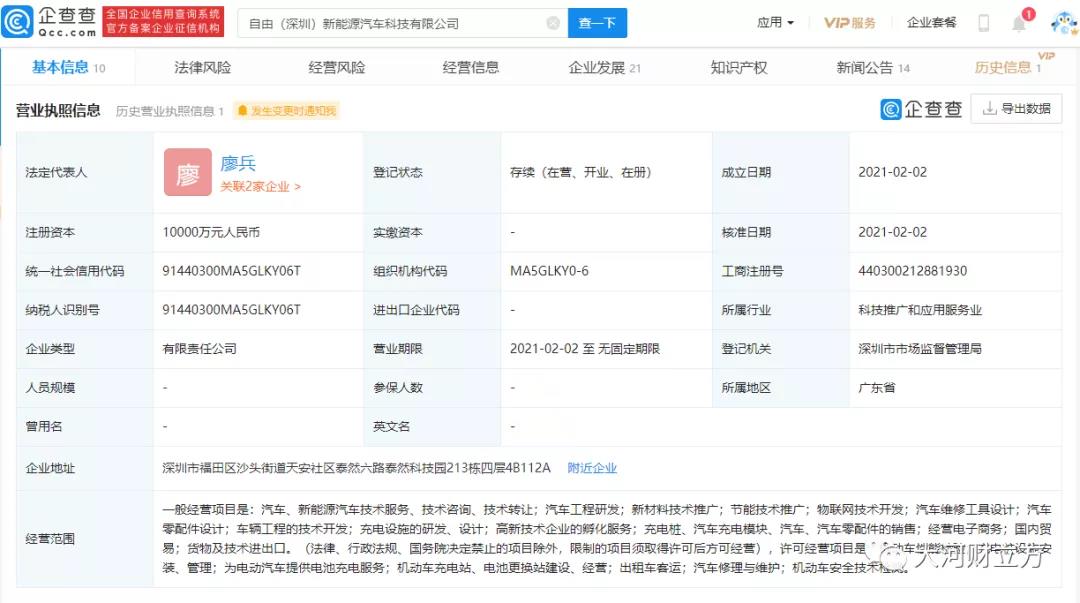Click the 导出数据 export button
The image size is (1080, 603).
(x=1017, y=109)
